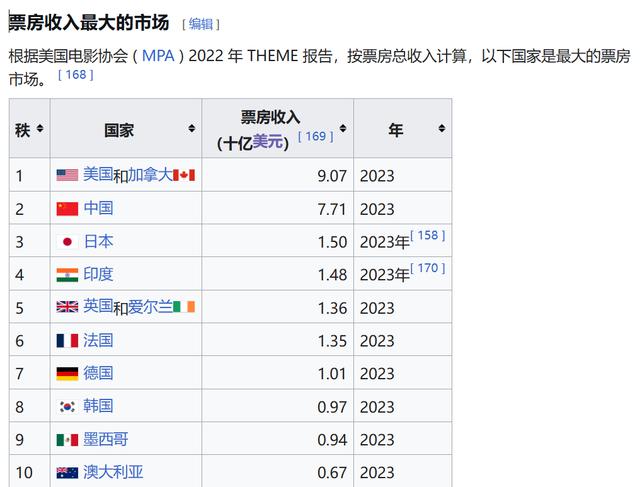Screen dimensions: 640x487
Task: Open the 英国 country link
Action: [98, 306]
